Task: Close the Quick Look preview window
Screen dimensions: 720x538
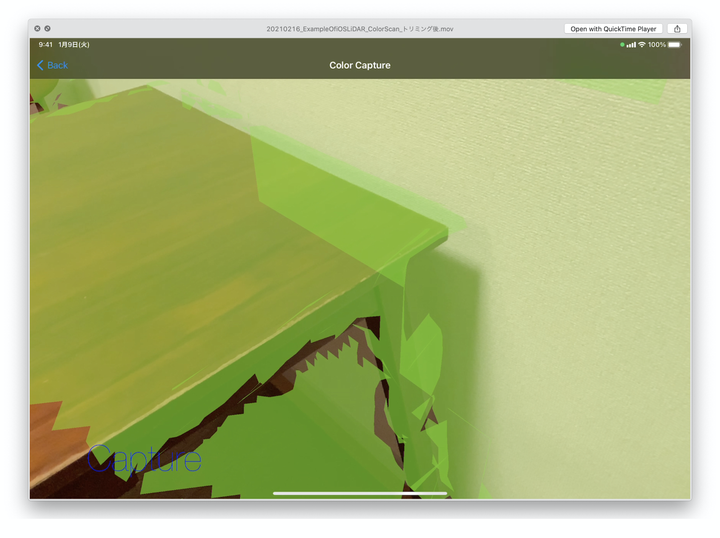Action: coord(37,28)
